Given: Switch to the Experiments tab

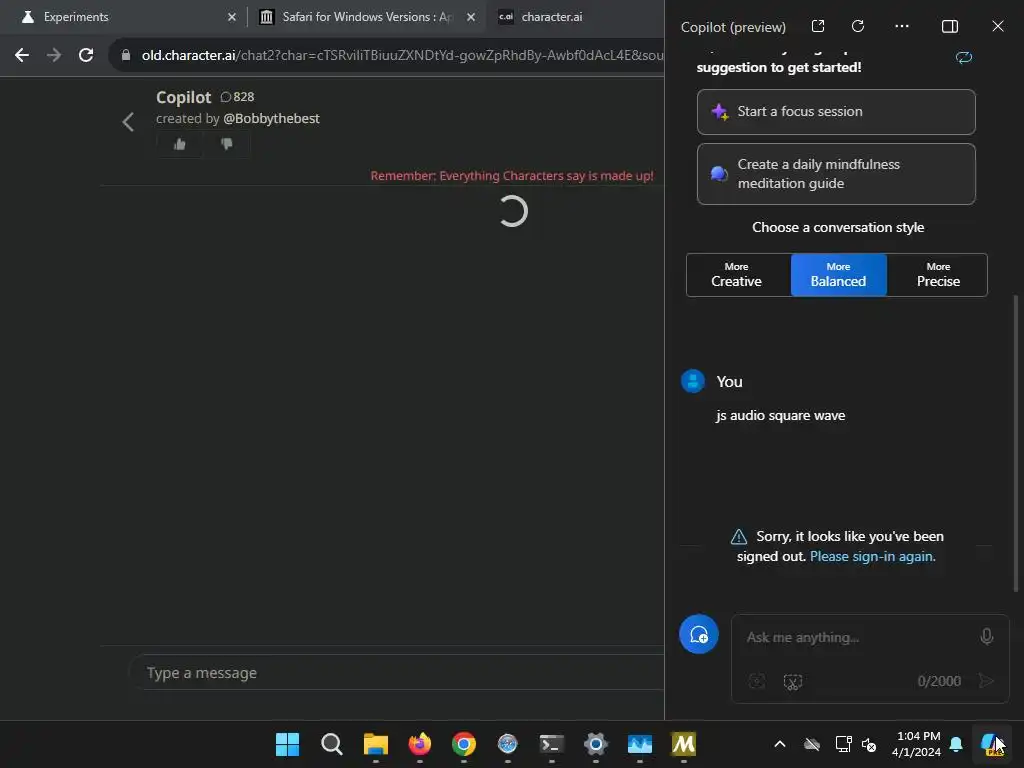Looking at the screenshot, I should pos(123,17).
